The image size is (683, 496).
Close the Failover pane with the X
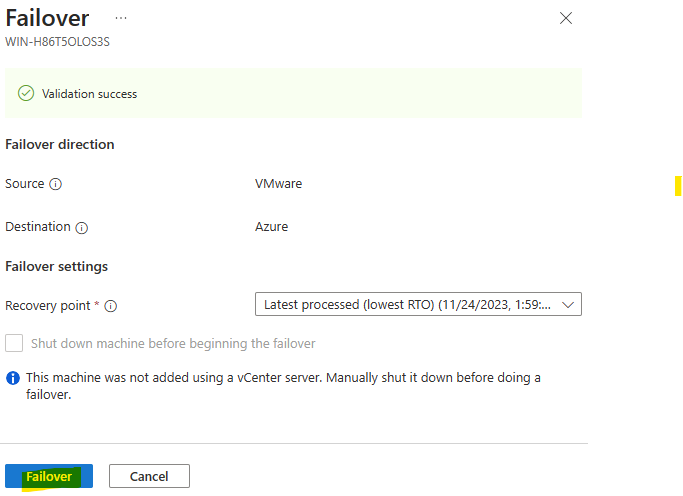coord(565,18)
